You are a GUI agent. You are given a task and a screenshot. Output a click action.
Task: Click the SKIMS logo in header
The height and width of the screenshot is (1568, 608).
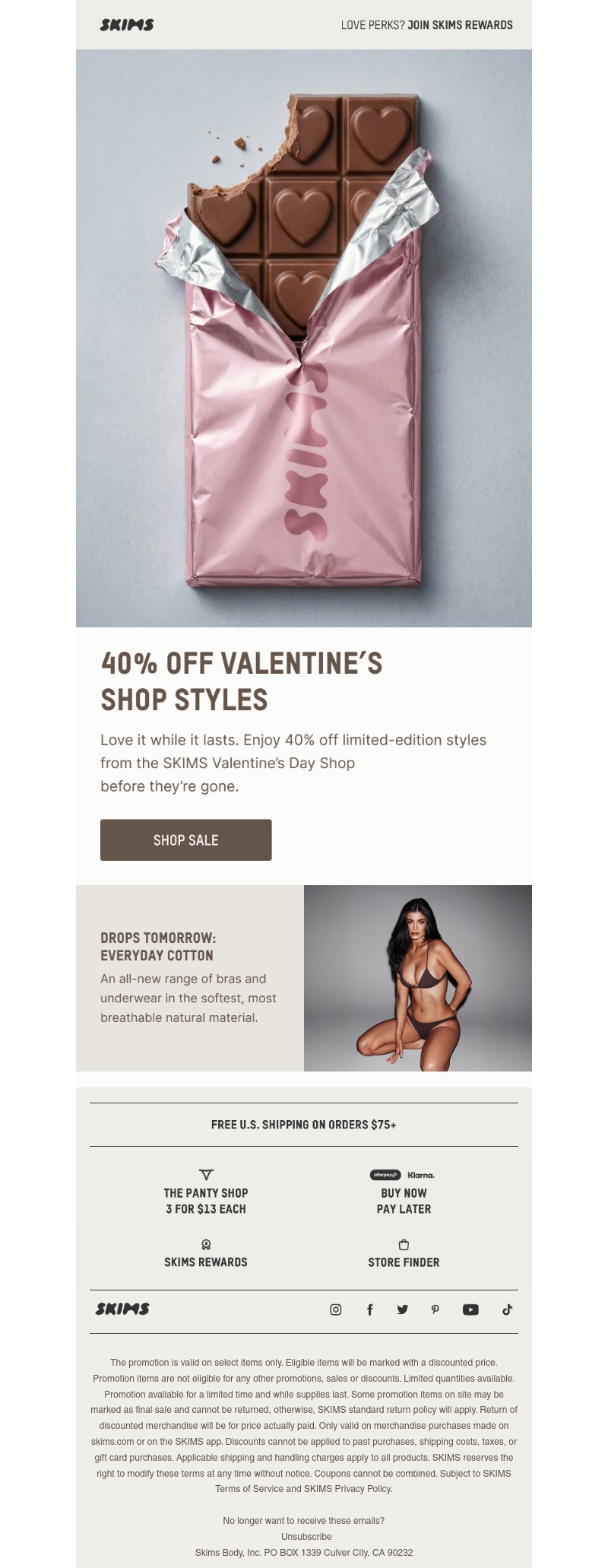pyautogui.click(x=127, y=25)
